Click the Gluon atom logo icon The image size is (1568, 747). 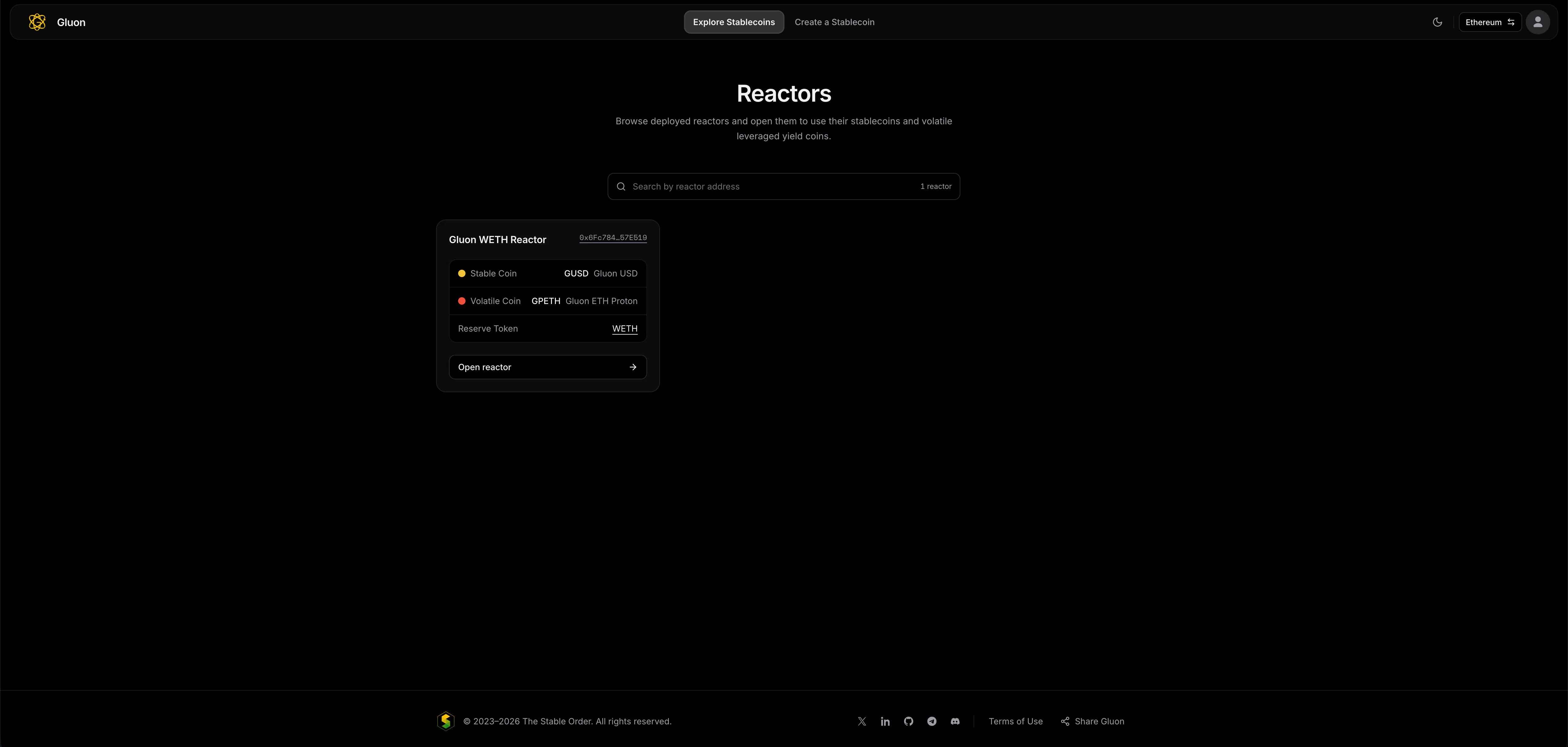coord(37,22)
